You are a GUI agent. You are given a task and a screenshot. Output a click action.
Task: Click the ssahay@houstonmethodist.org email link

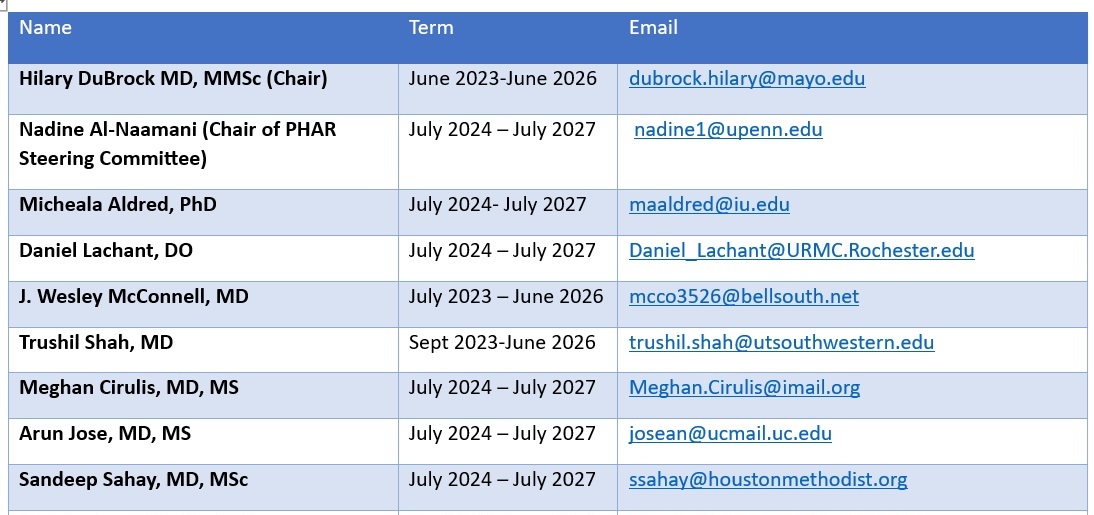768,480
